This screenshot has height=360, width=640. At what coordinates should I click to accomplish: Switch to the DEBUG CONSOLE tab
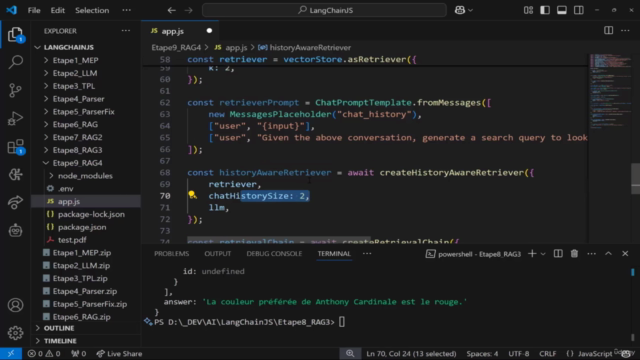click(274, 253)
